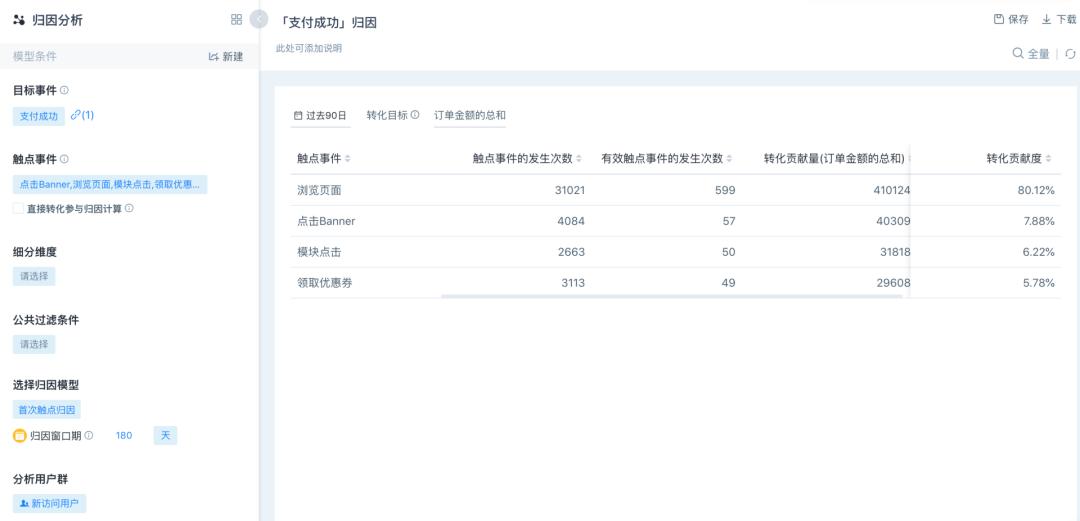Click the 全量 magnifier option

coord(1030,53)
